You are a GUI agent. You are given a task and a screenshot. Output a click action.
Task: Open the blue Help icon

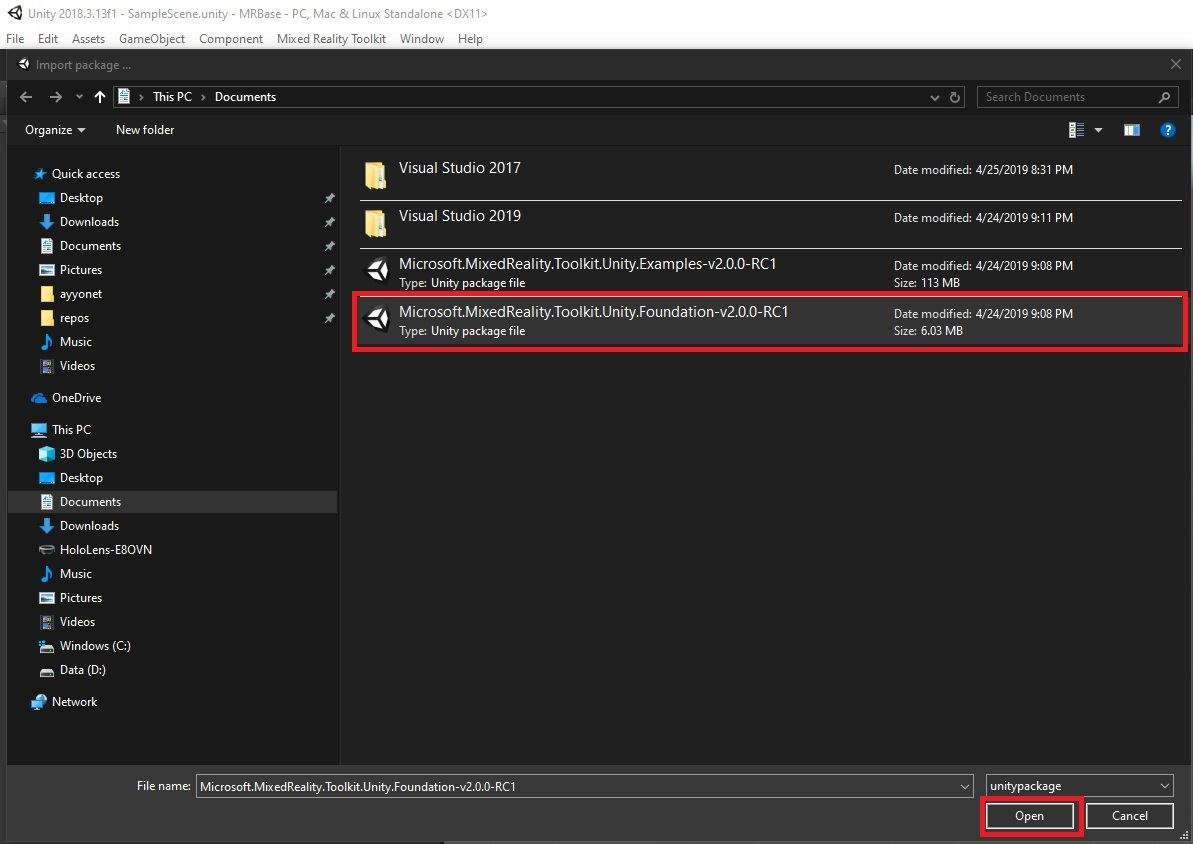point(1168,130)
